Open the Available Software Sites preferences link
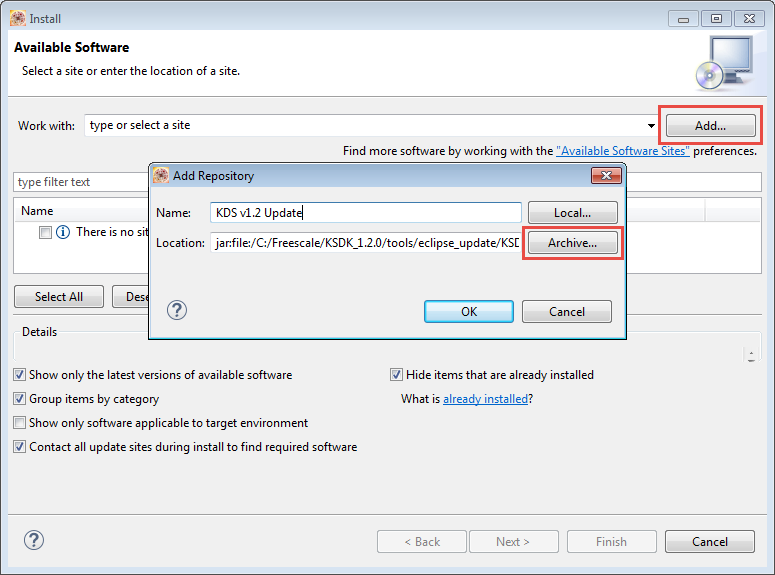 tap(622, 151)
